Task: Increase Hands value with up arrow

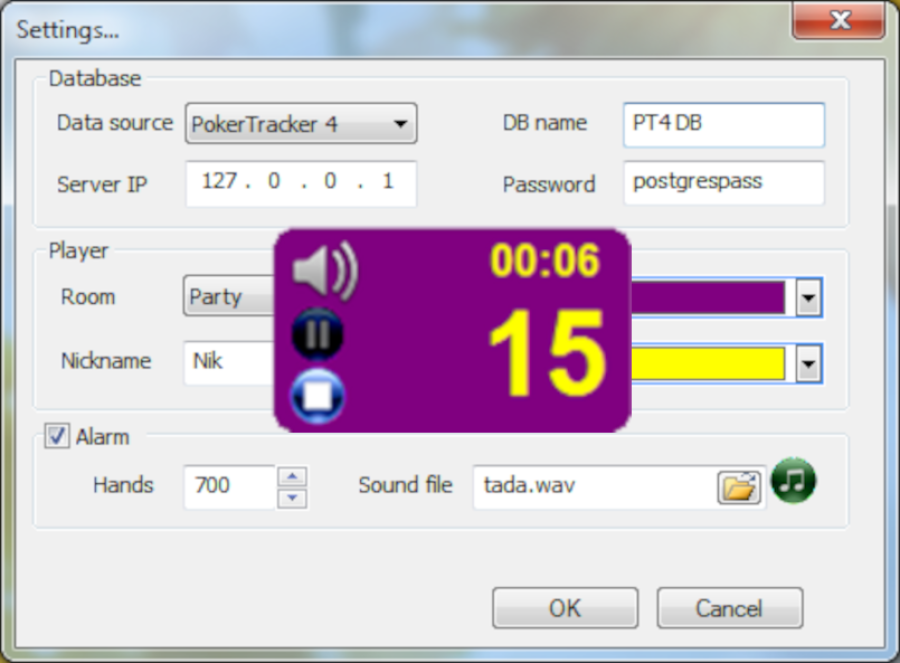Action: [x=292, y=476]
